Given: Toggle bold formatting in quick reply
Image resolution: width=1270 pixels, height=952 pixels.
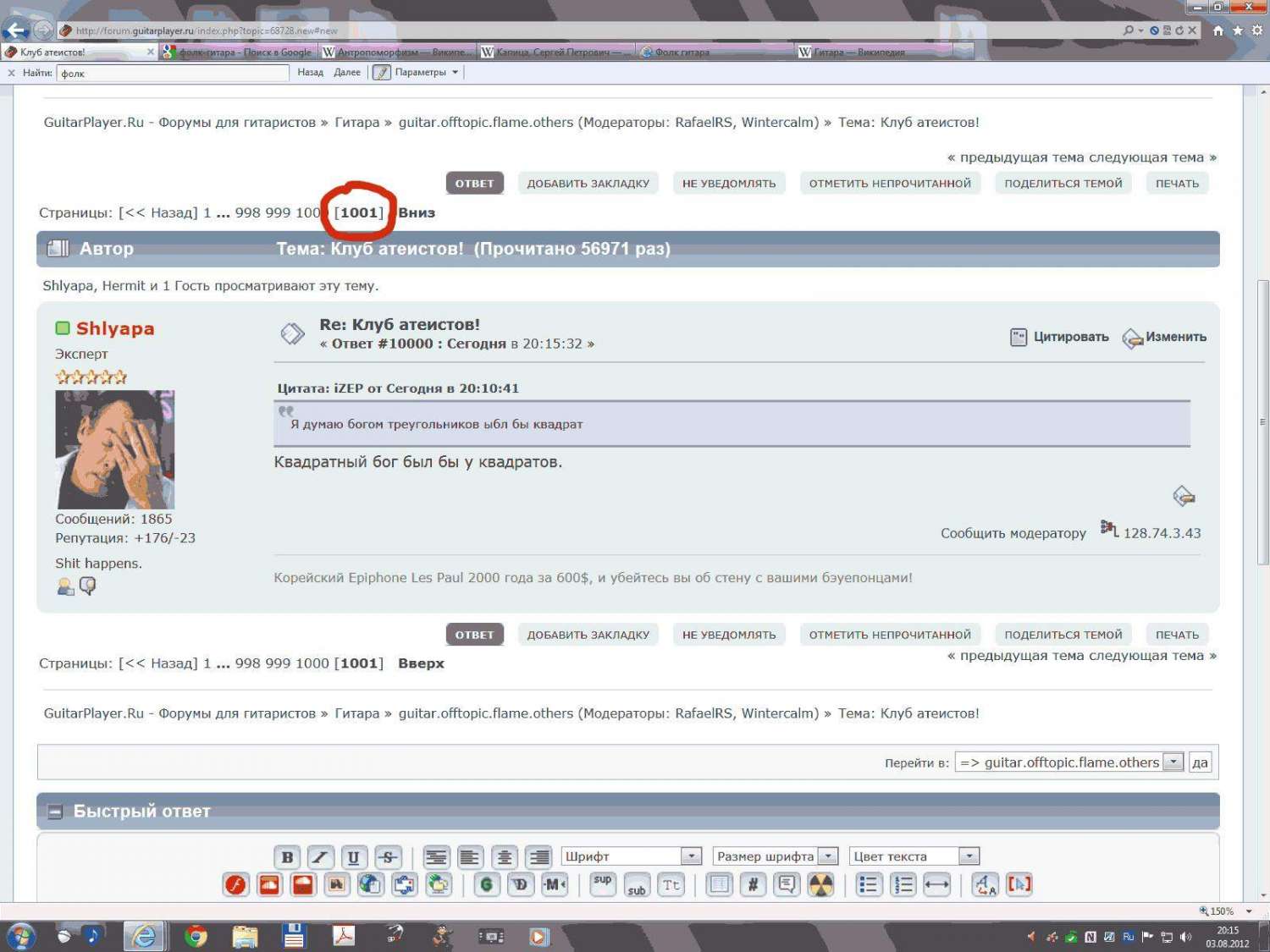Looking at the screenshot, I should pyautogui.click(x=287, y=857).
